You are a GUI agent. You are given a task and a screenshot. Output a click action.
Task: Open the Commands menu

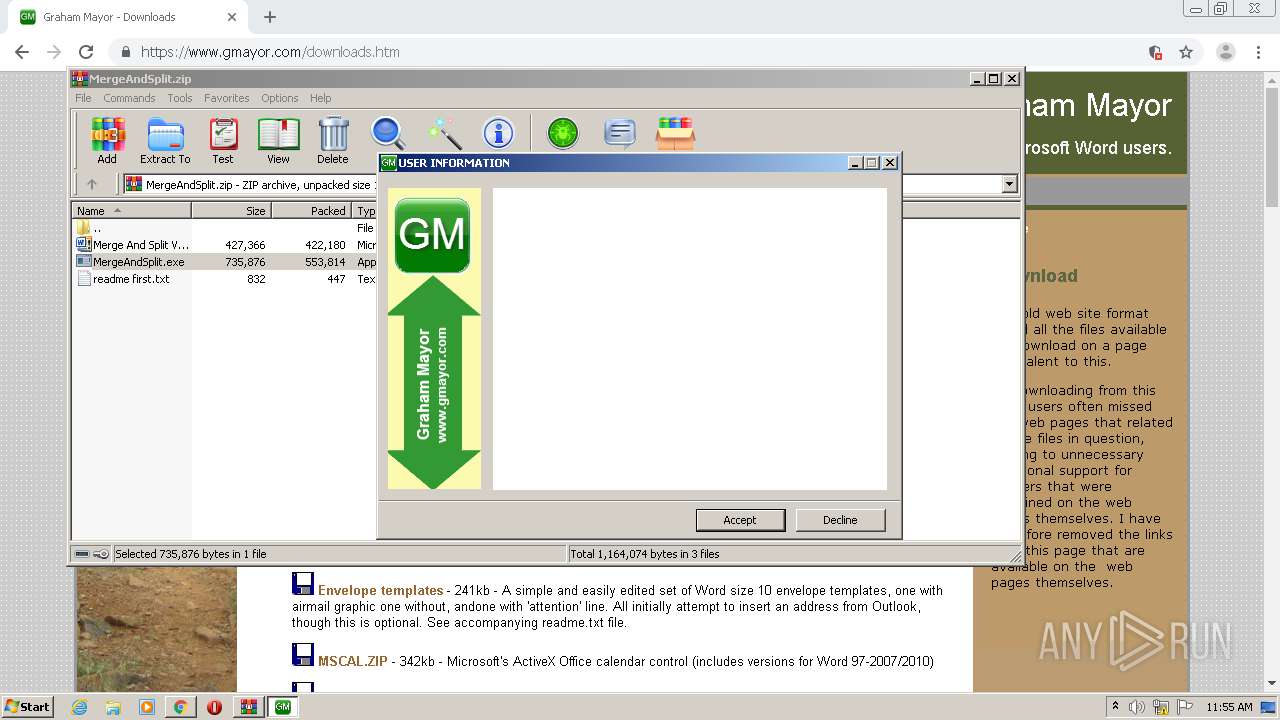pyautogui.click(x=129, y=98)
